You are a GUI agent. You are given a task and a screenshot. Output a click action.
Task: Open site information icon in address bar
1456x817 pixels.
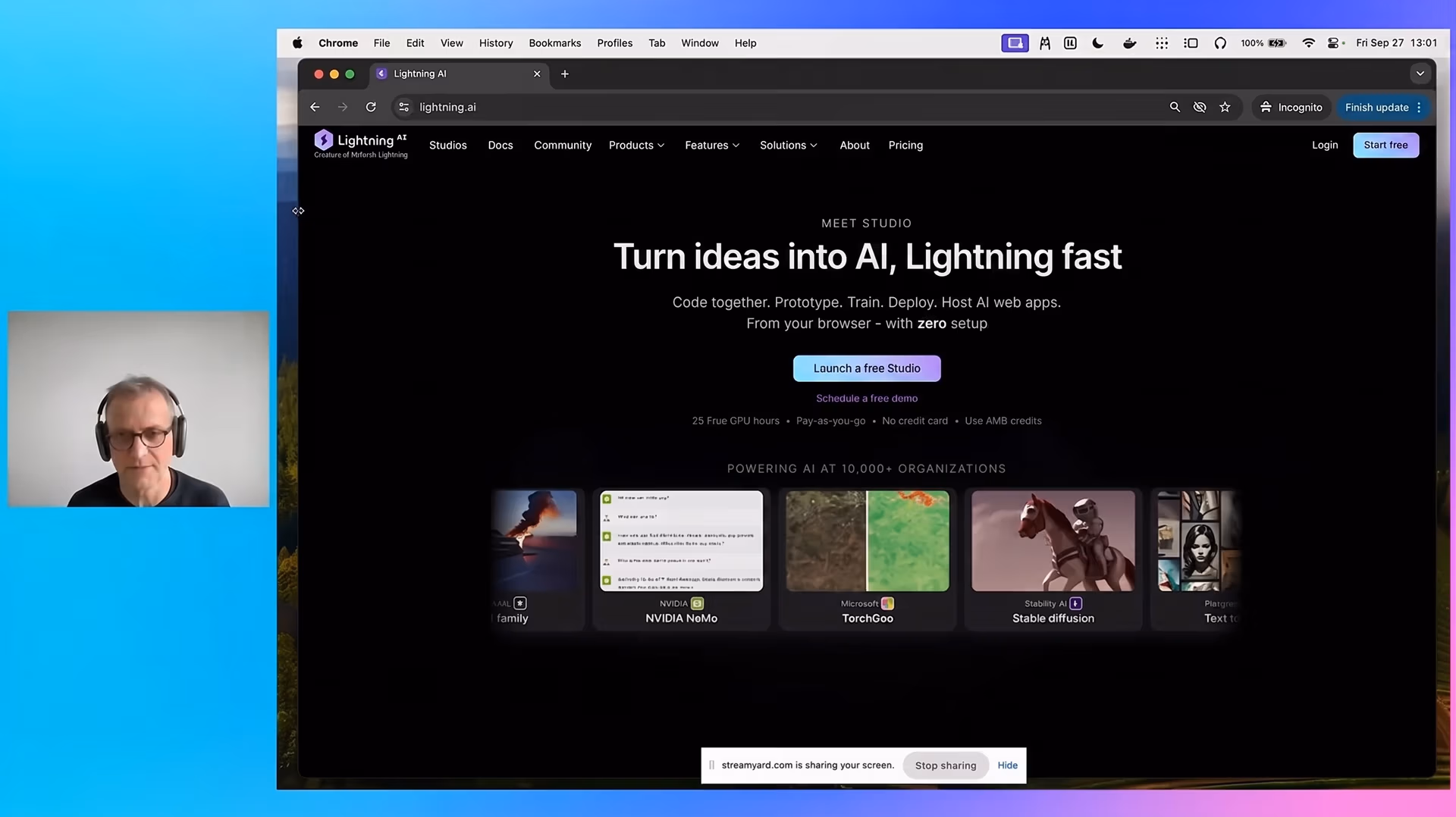click(x=404, y=107)
